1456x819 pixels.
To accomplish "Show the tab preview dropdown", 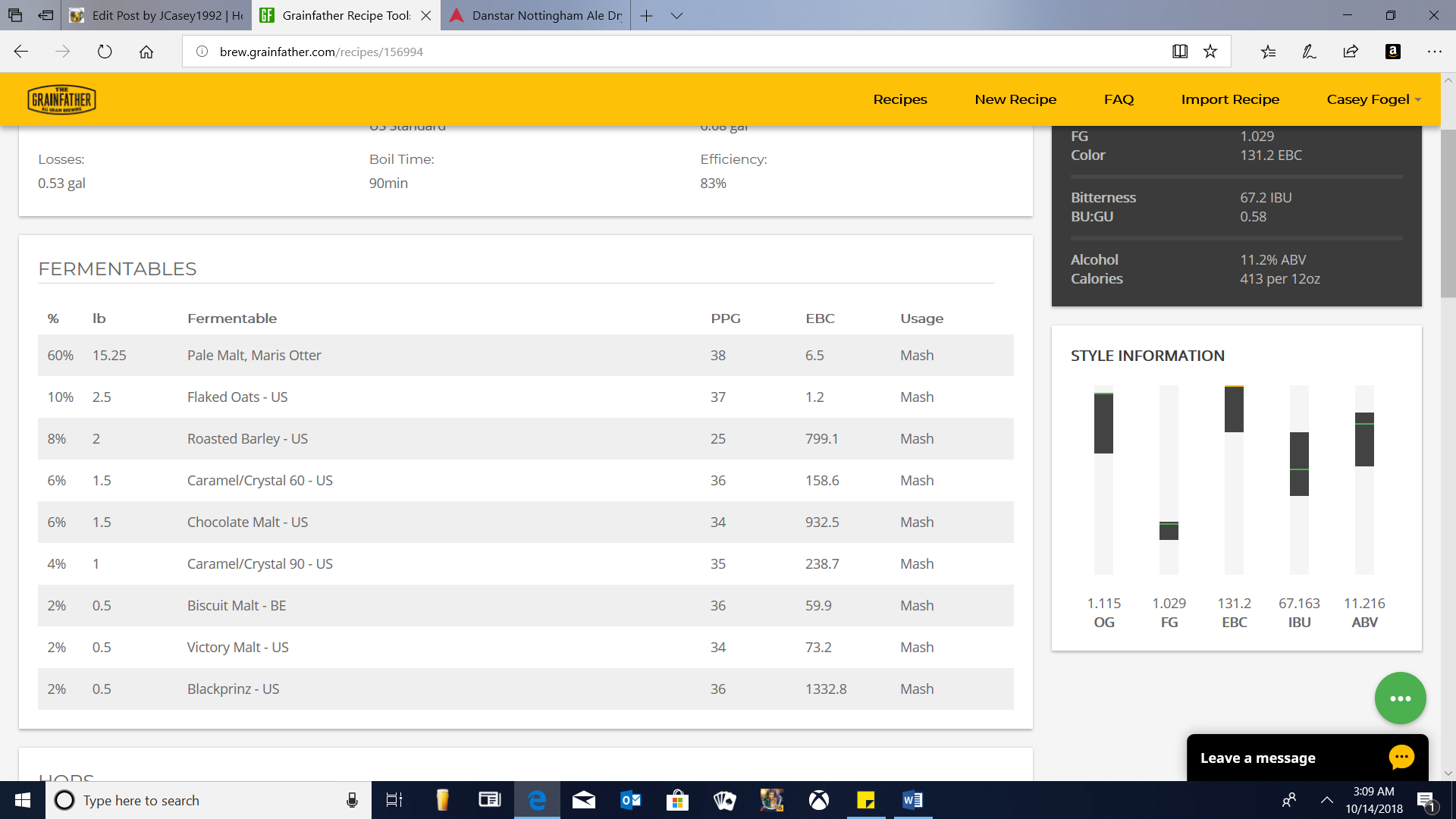I will 677,15.
